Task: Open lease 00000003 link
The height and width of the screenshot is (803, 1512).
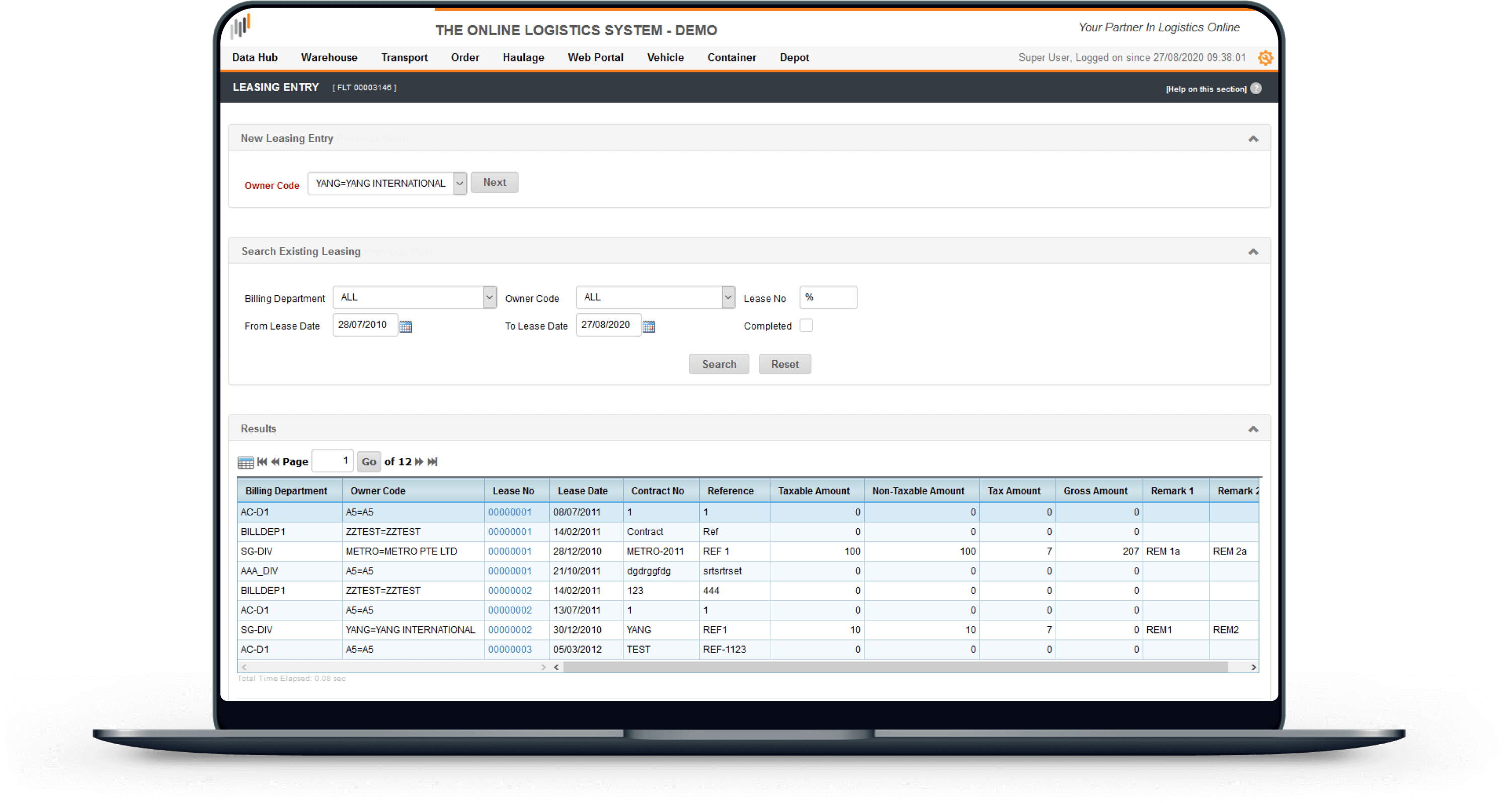Action: (x=510, y=650)
